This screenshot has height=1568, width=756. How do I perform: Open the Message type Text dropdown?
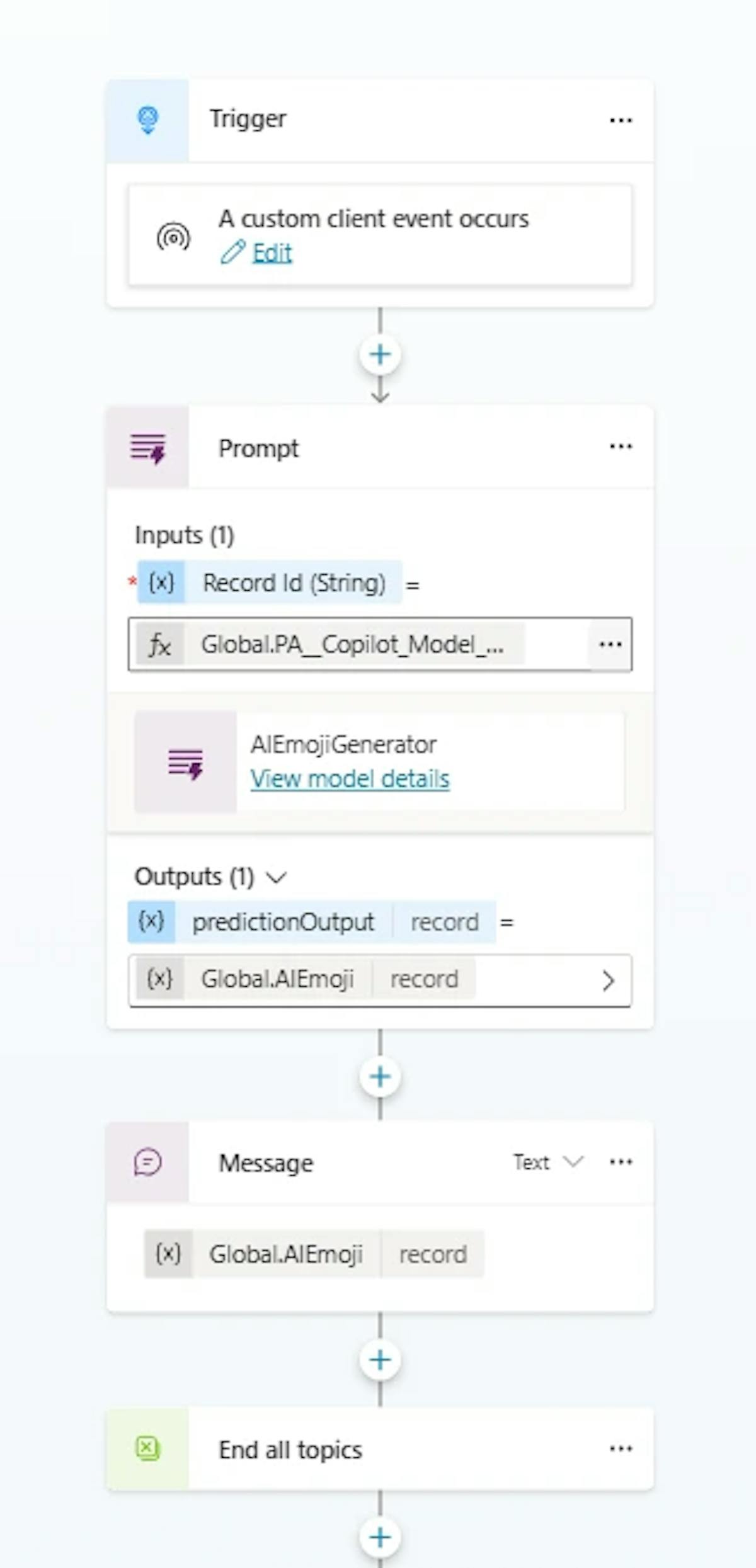[548, 1162]
